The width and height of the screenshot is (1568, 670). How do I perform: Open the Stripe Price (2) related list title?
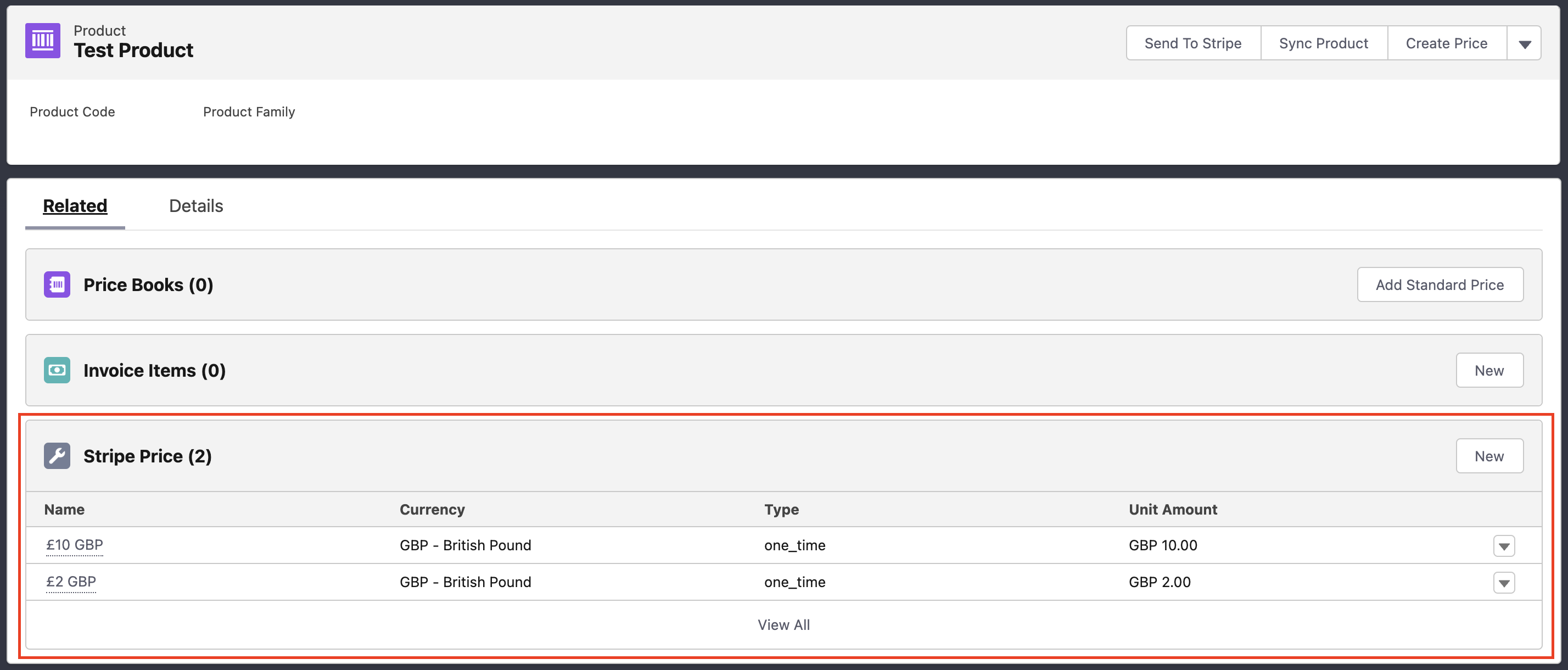pyautogui.click(x=147, y=456)
